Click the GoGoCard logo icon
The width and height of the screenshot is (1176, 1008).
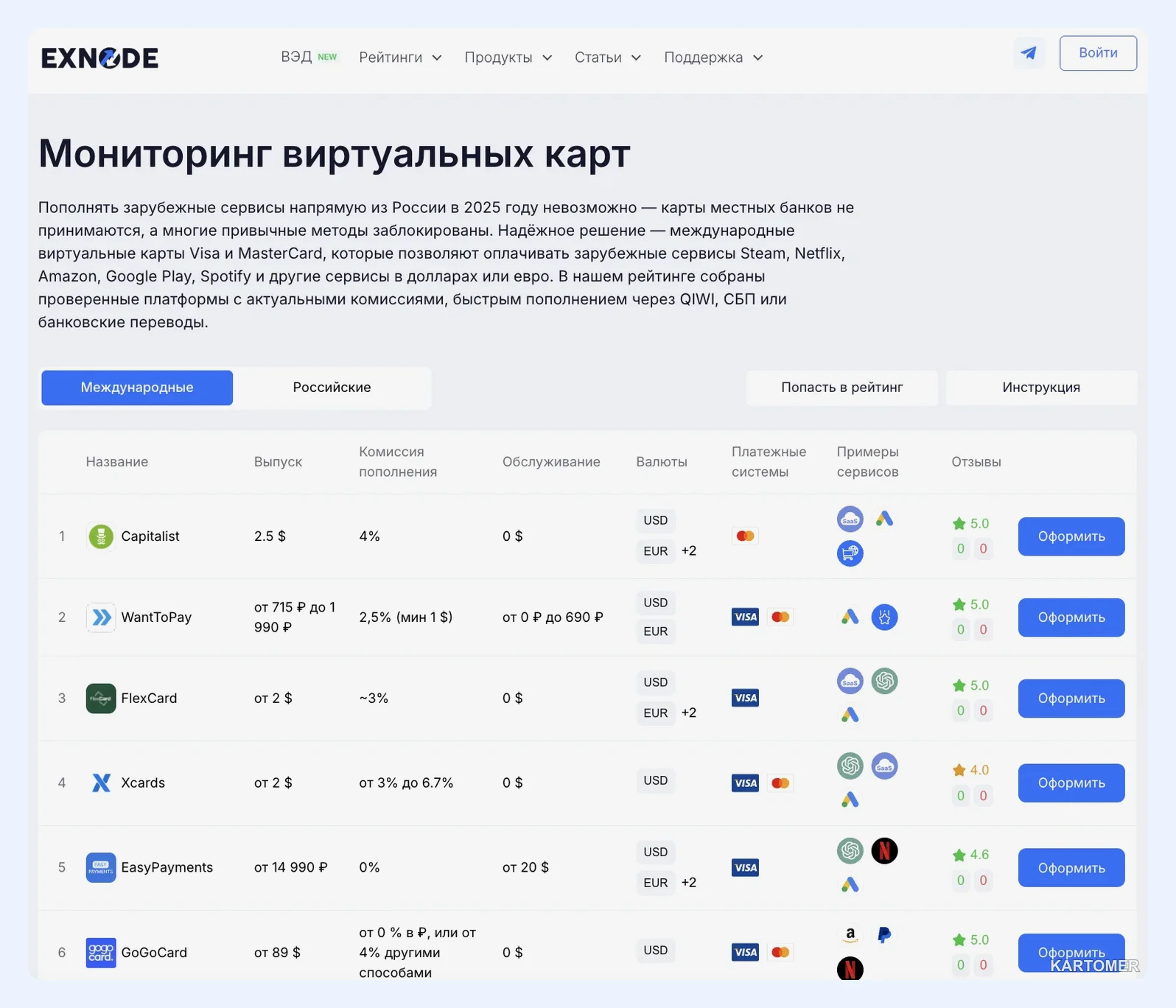click(x=101, y=953)
